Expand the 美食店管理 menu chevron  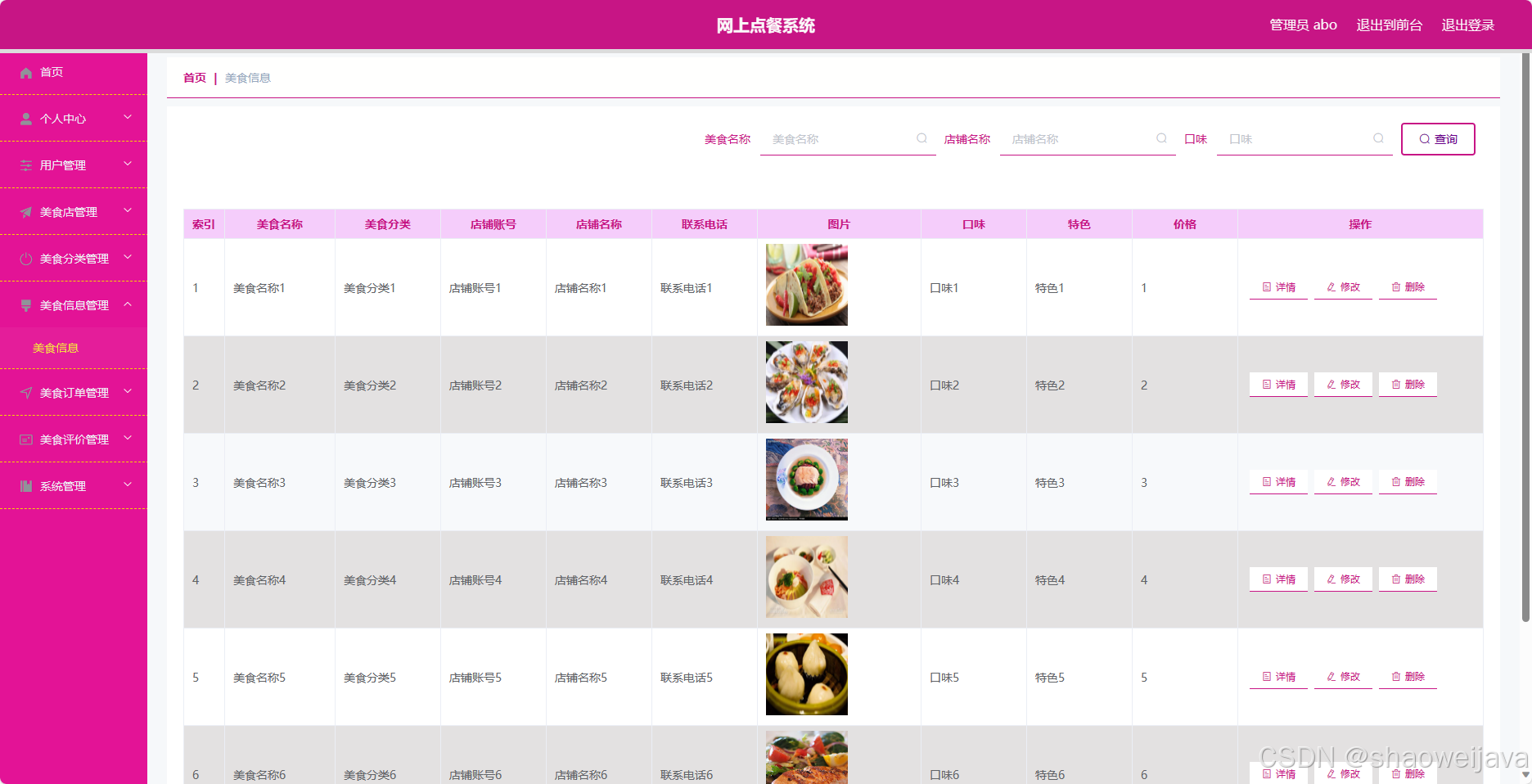point(128,210)
